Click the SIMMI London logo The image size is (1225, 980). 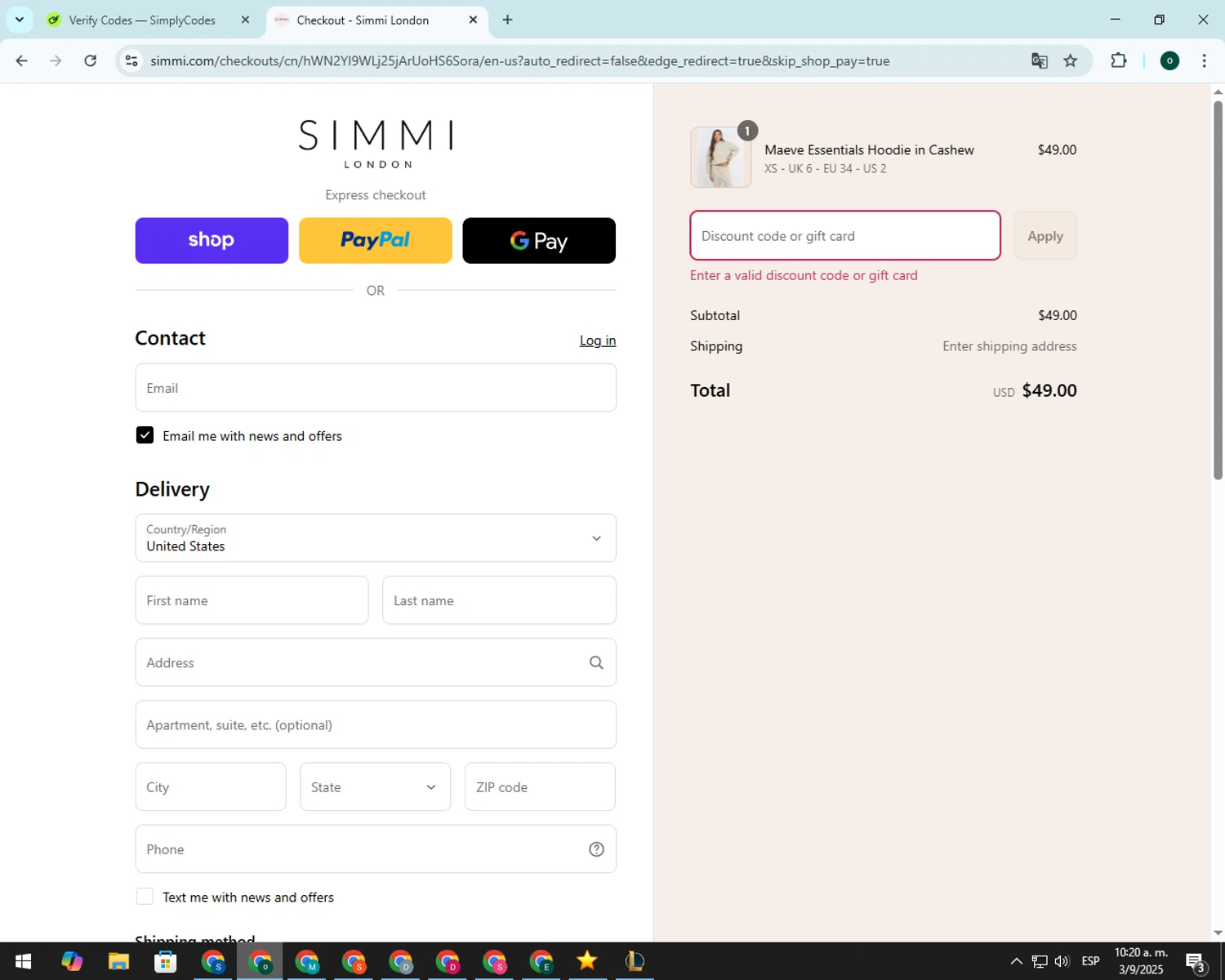[376, 144]
